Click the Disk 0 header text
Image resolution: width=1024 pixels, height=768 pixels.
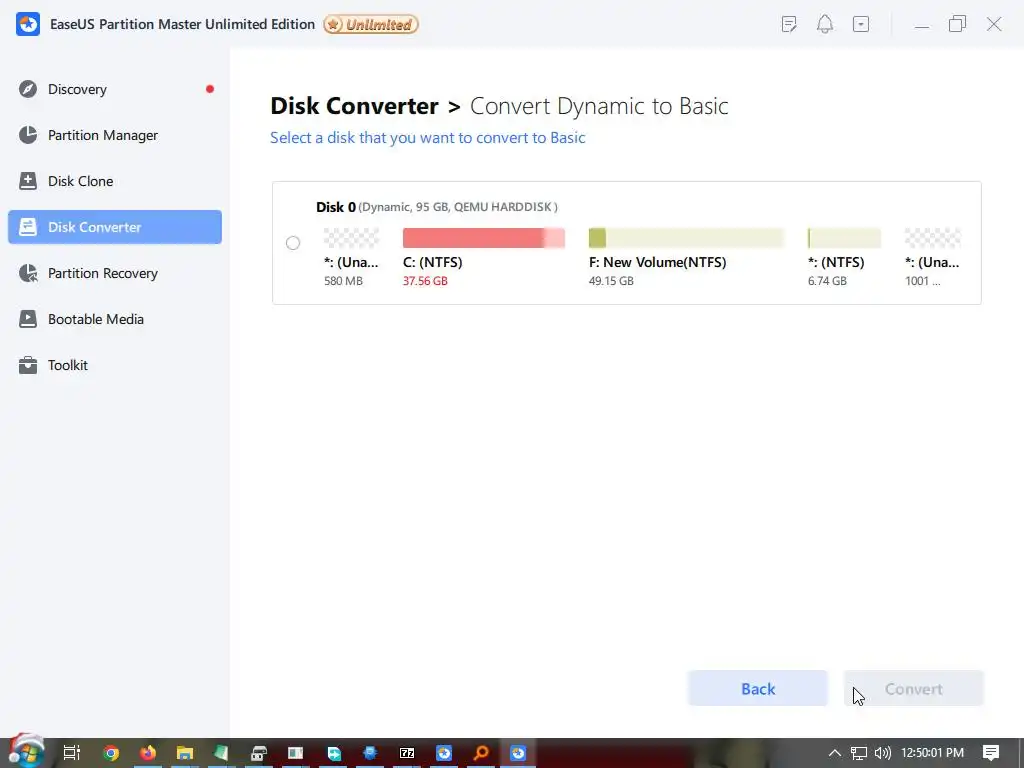click(437, 207)
